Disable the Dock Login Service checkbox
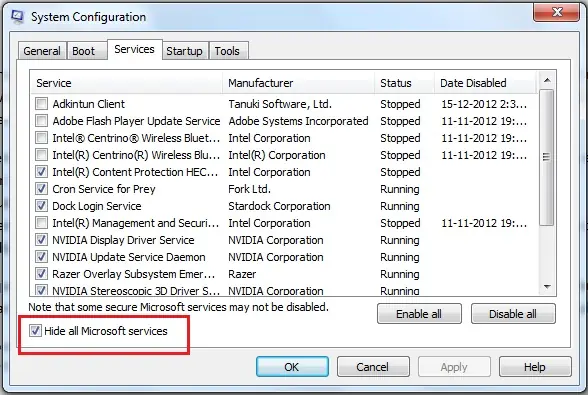Image resolution: width=588 pixels, height=395 pixels. point(41,206)
